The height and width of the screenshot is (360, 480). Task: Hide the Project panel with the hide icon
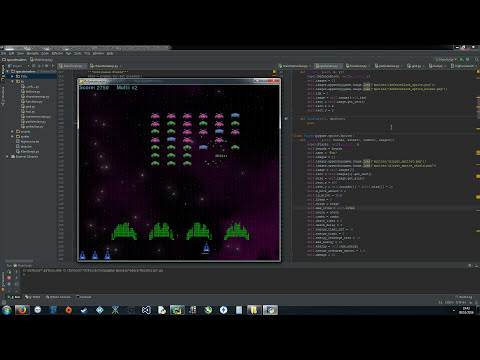coord(53,66)
